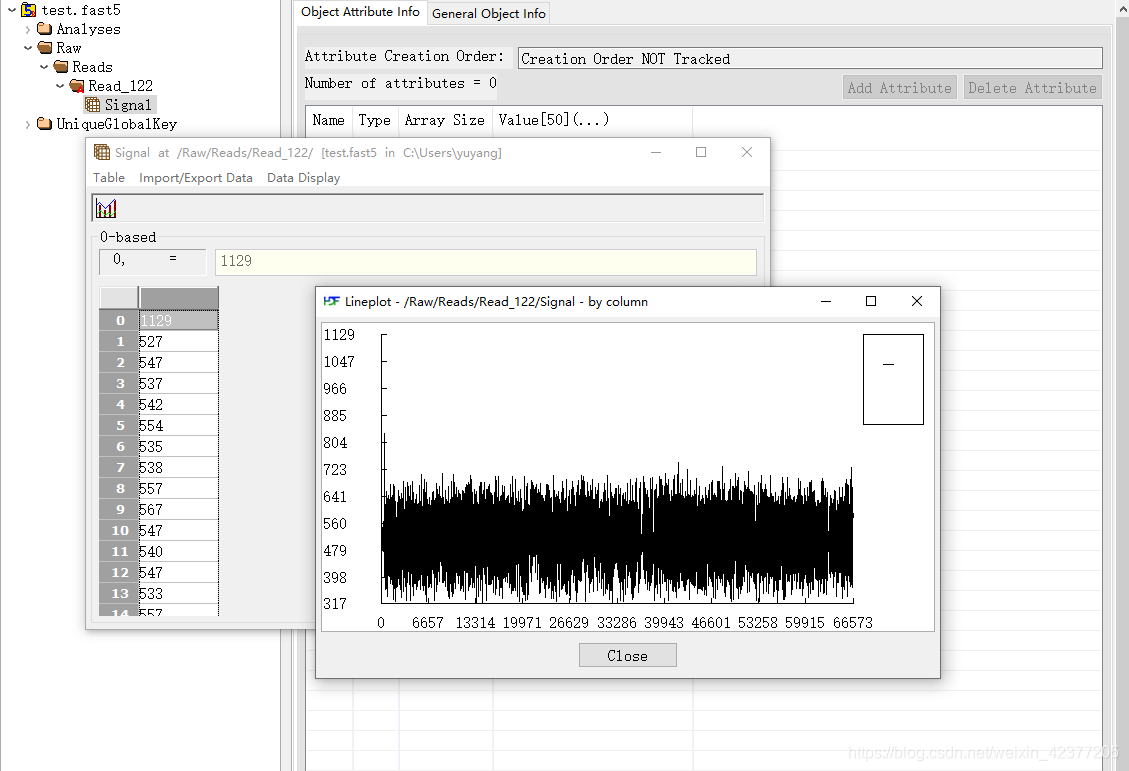
Task: Select the table cell with value 542
Action: (x=179, y=405)
